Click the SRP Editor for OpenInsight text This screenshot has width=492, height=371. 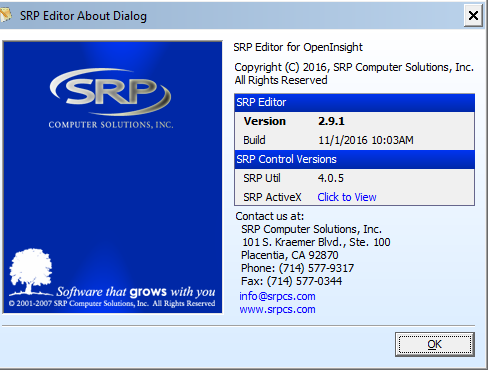pyautogui.click(x=298, y=47)
